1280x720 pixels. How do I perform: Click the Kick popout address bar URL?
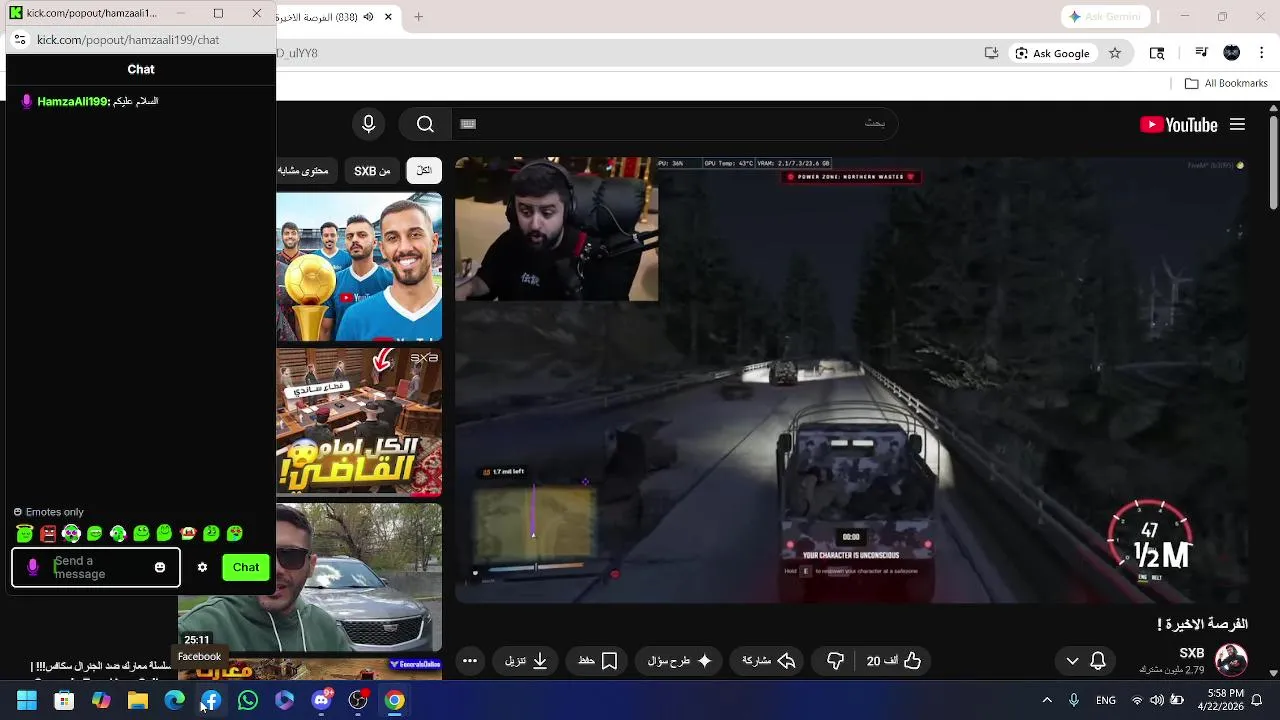pos(128,40)
